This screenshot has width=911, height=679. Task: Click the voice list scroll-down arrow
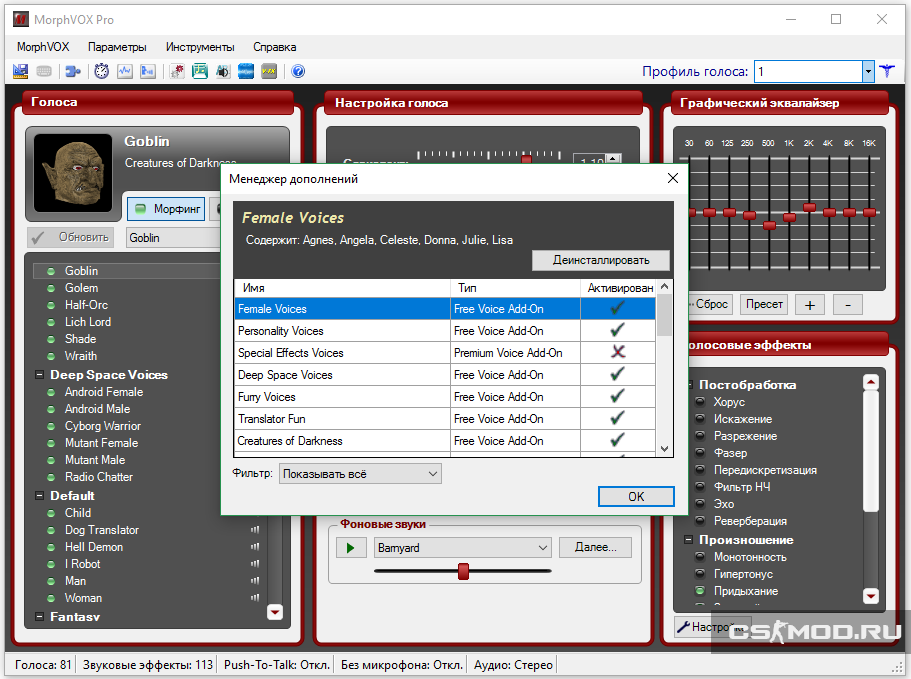(275, 612)
